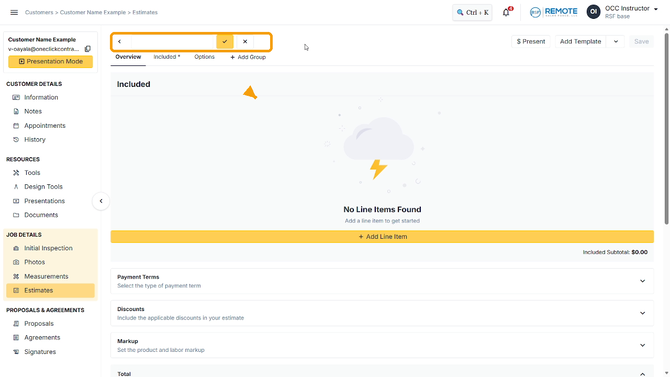Click Add Group
The height and width of the screenshot is (377, 670).
click(x=248, y=57)
